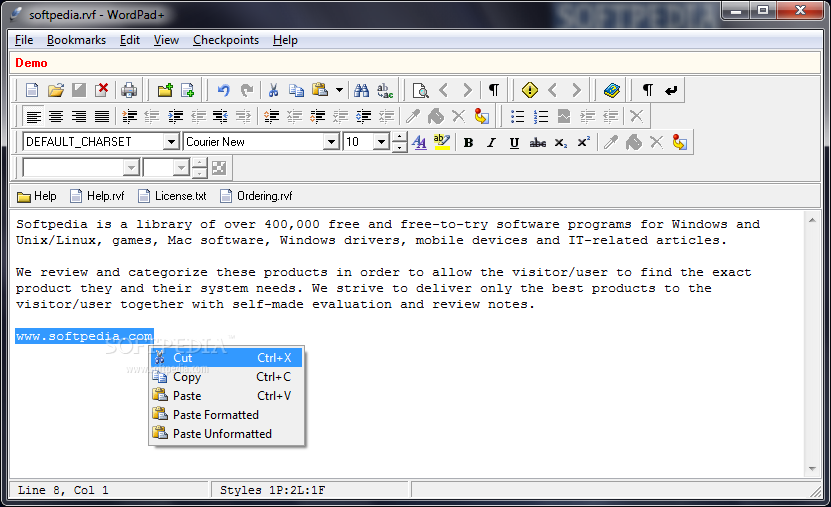Open the Help menu in menu bar
The width and height of the screenshot is (831, 507).
[x=285, y=40]
